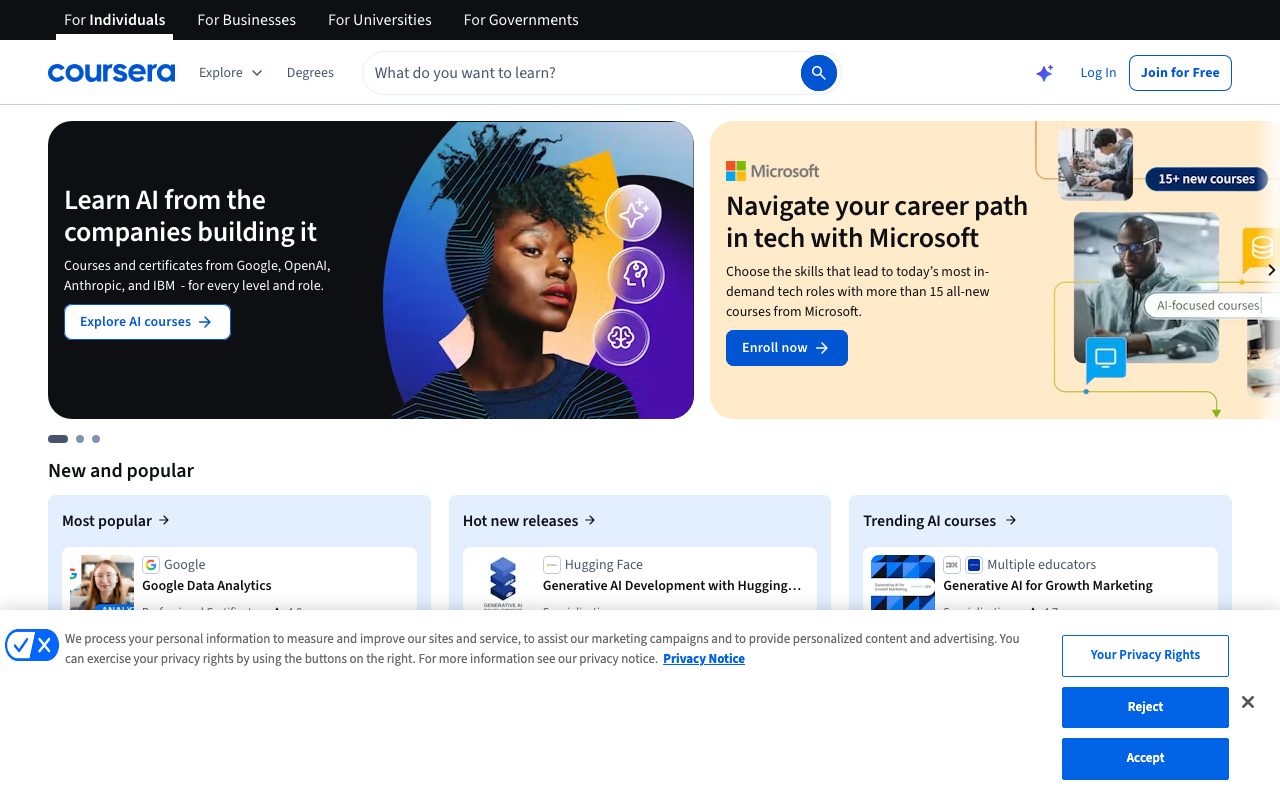
Task: Open the Generative AI for Growth Marketing title
Action: coord(1048,586)
